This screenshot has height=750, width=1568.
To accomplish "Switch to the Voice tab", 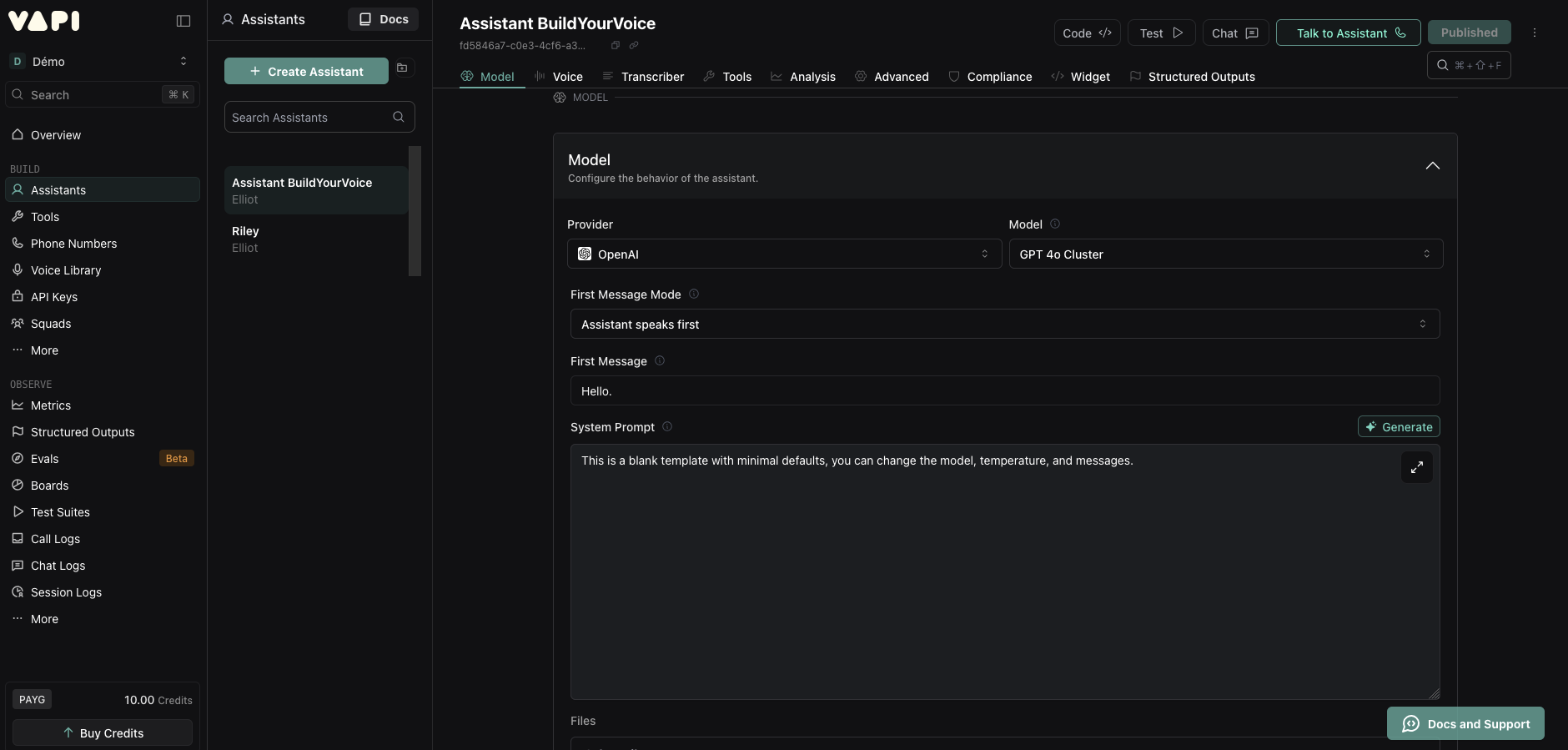I will (x=559, y=77).
